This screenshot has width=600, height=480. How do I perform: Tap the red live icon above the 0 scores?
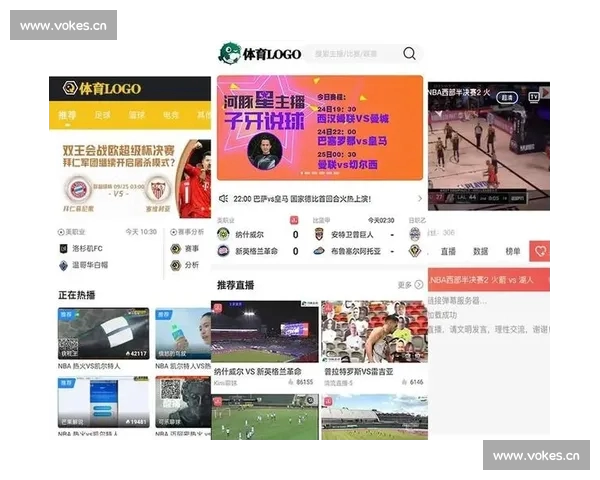click(294, 220)
